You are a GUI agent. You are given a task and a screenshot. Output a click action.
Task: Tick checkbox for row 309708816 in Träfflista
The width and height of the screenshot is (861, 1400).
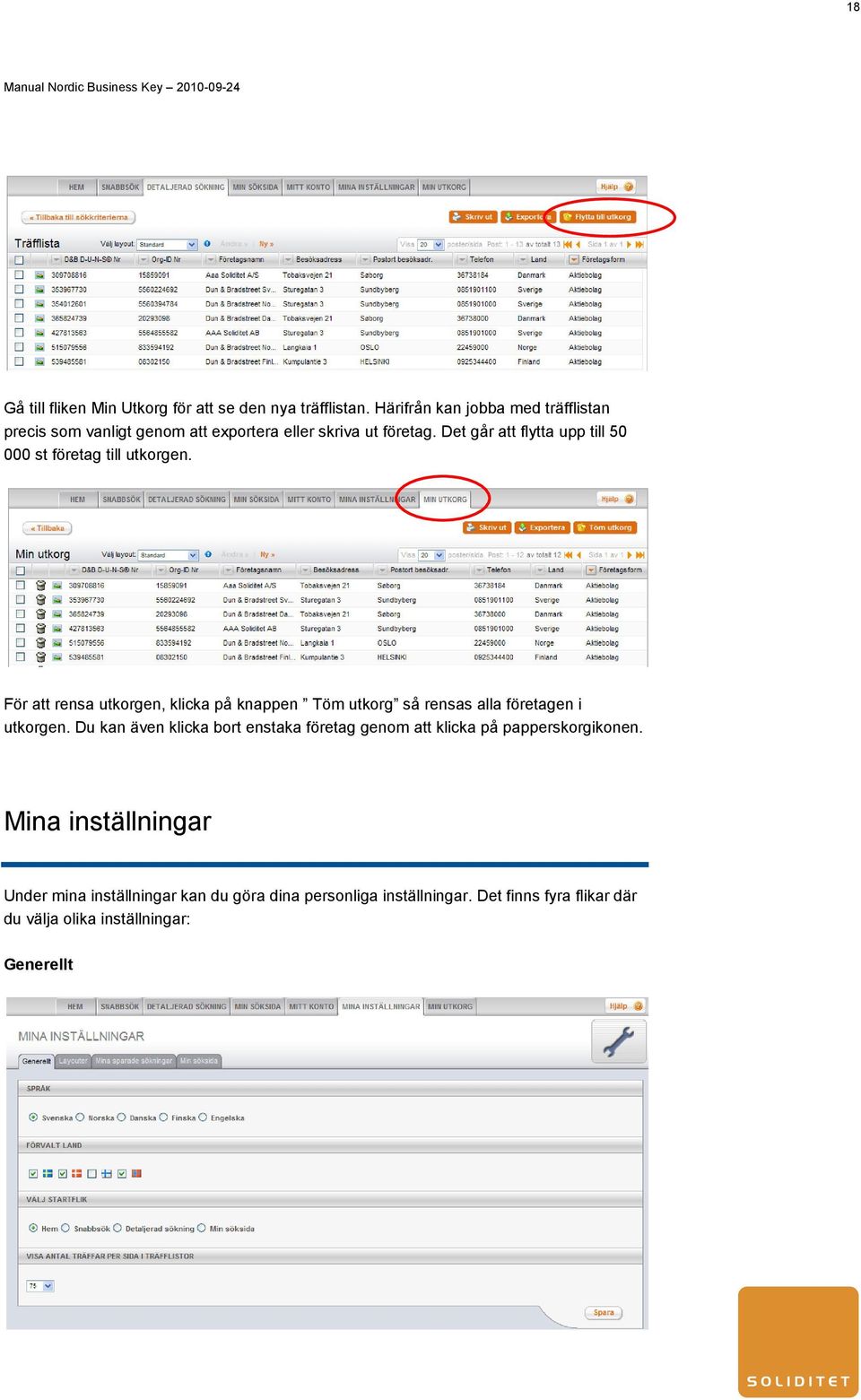click(x=19, y=275)
